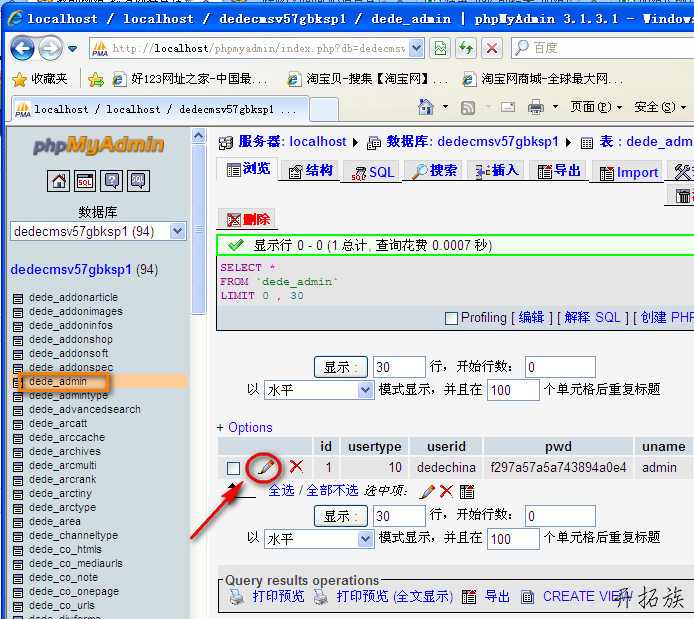Click the add-to-favorites bar star icon
Image resolution: width=694 pixels, height=619 pixels.
pyautogui.click(x=96, y=79)
